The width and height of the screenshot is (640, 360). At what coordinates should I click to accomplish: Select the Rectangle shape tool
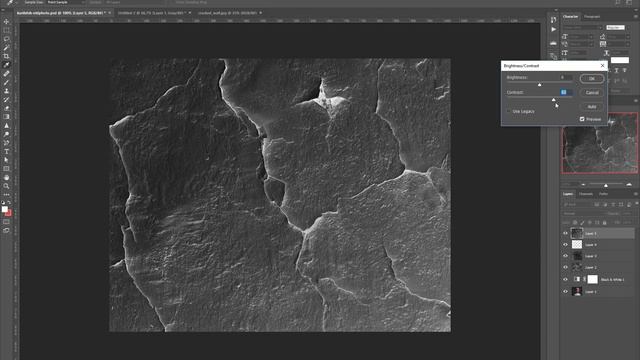pos(6,169)
